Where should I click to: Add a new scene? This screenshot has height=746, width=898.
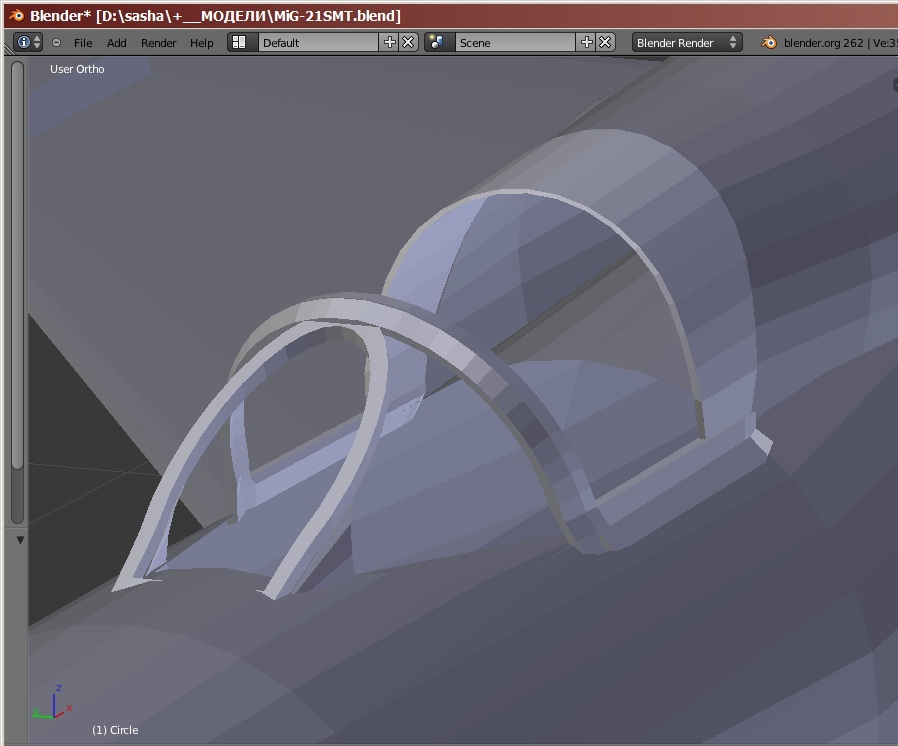click(x=586, y=42)
